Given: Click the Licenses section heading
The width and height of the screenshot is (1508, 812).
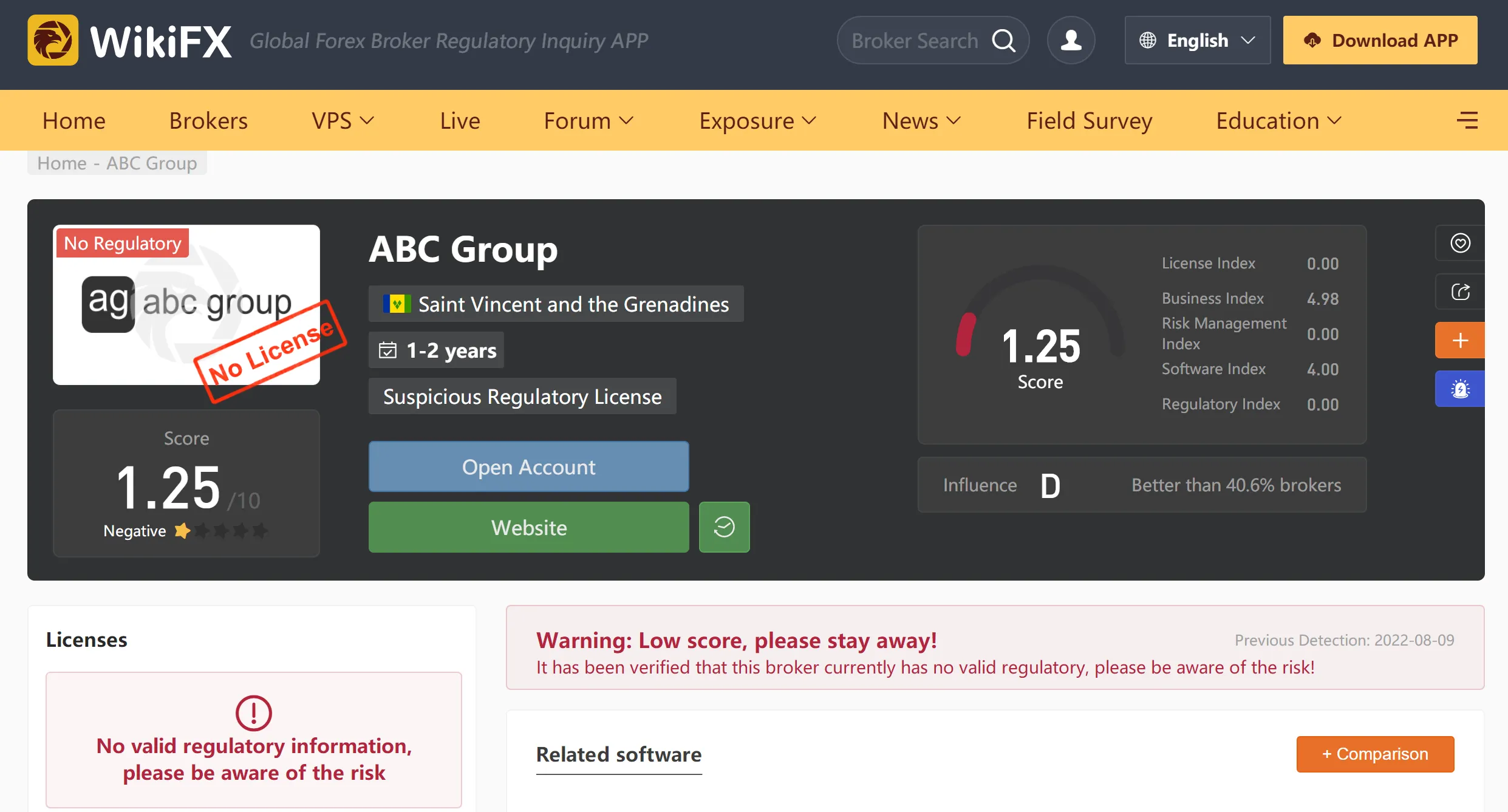Looking at the screenshot, I should pos(86,640).
